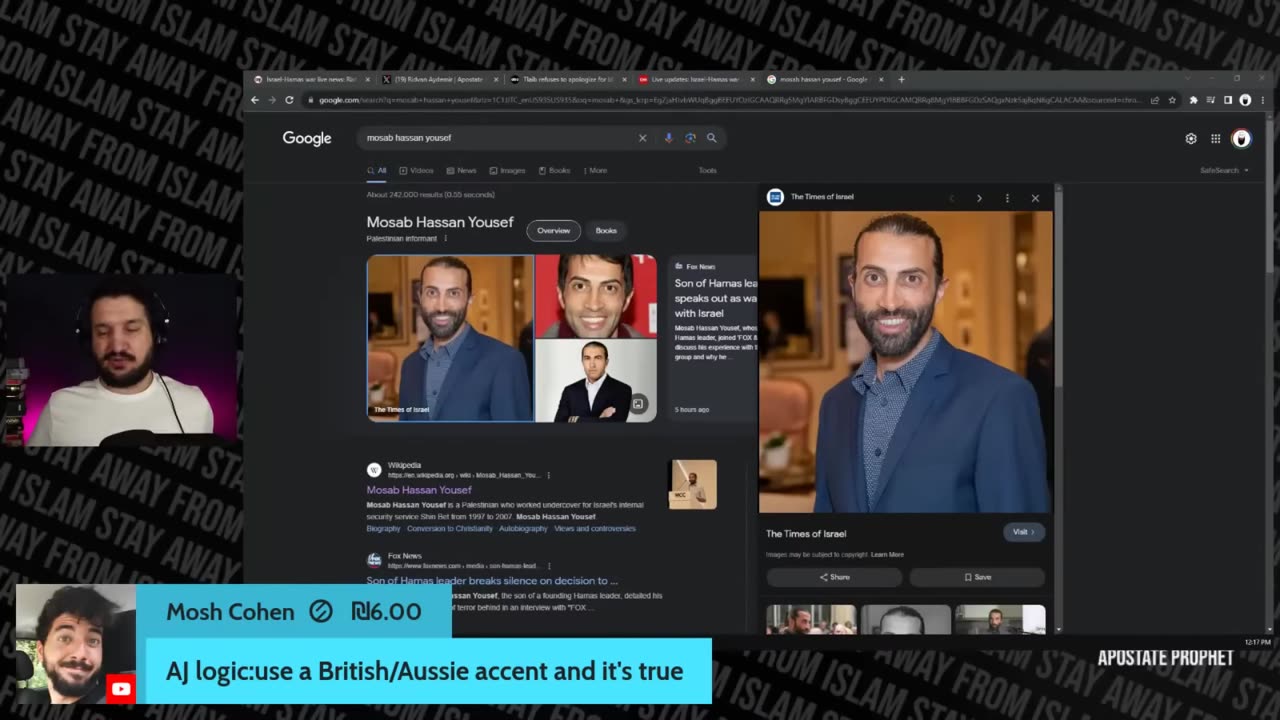Click the YouTube icon on superchat banner

click(x=121, y=688)
